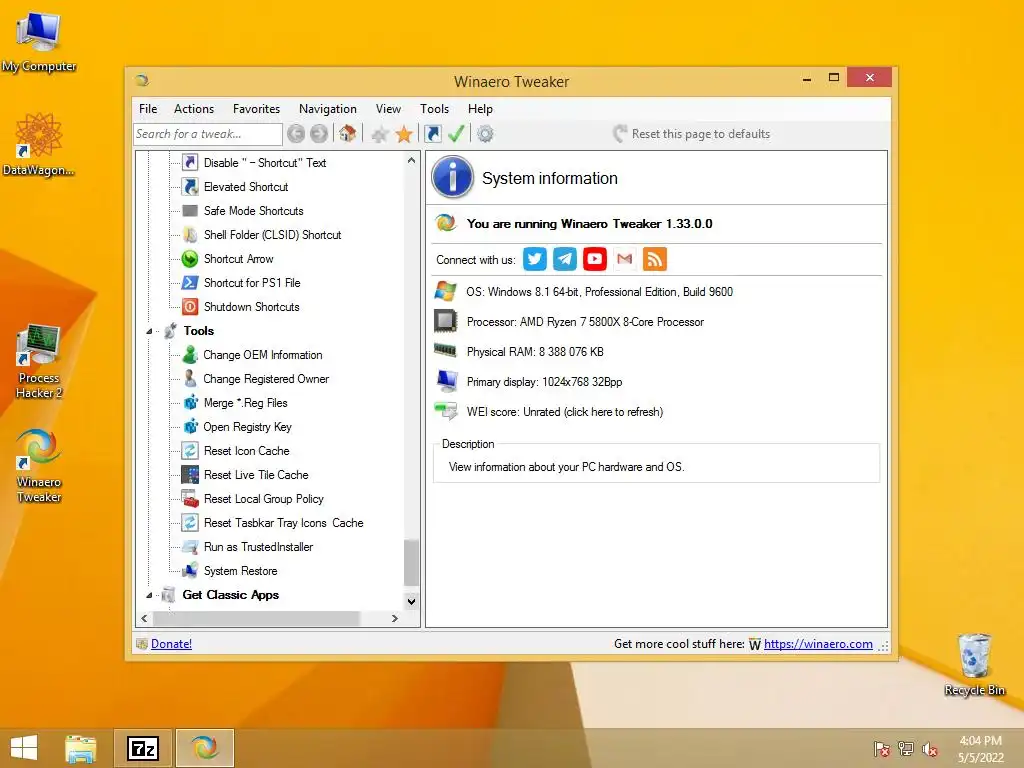Viewport: 1024px width, 768px height.
Task: Select Reset Live Tile Cache
Action: (256, 475)
